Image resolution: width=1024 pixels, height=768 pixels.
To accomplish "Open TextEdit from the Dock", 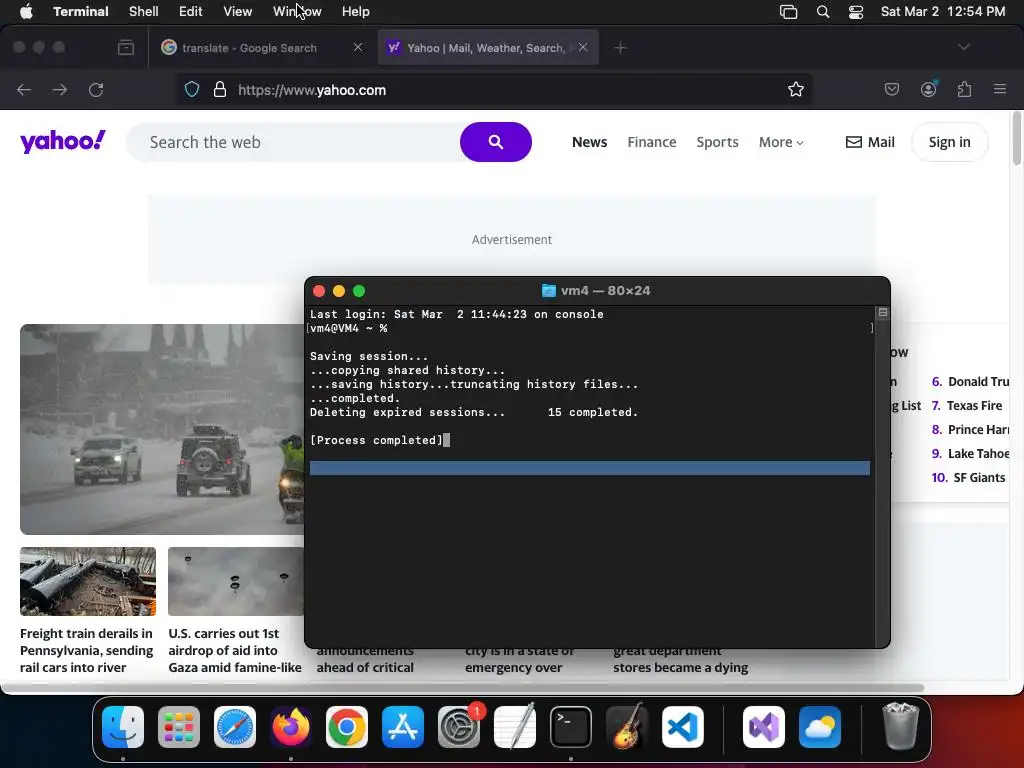I will 515,727.
